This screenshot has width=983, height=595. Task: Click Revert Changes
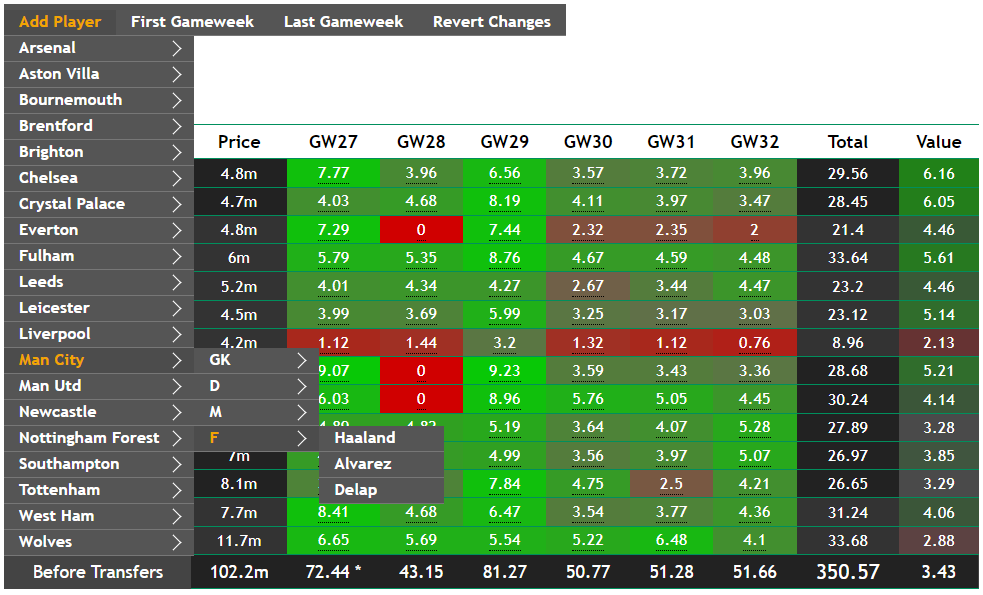[492, 21]
